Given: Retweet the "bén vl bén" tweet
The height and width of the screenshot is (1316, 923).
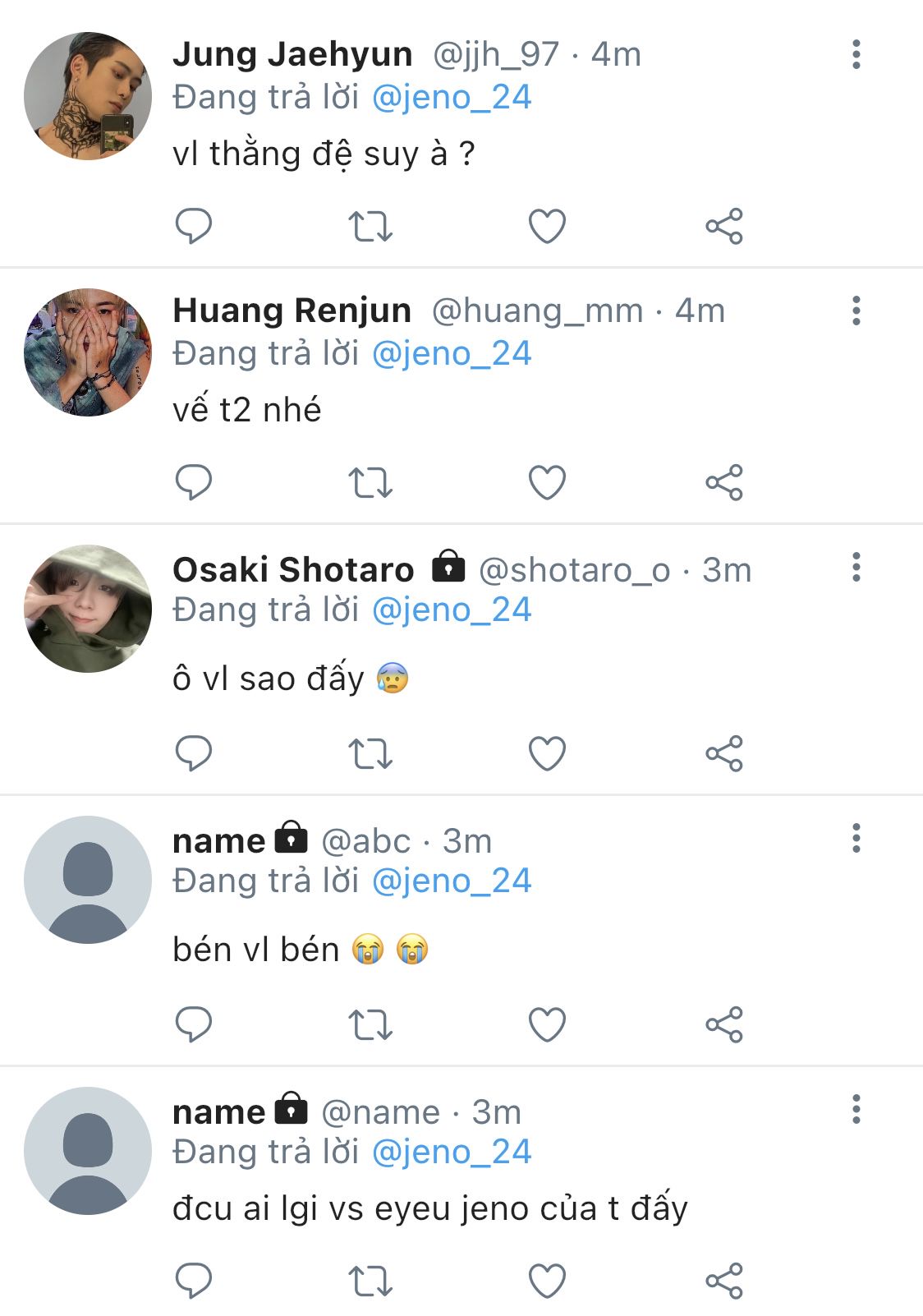Looking at the screenshot, I should point(370,1024).
